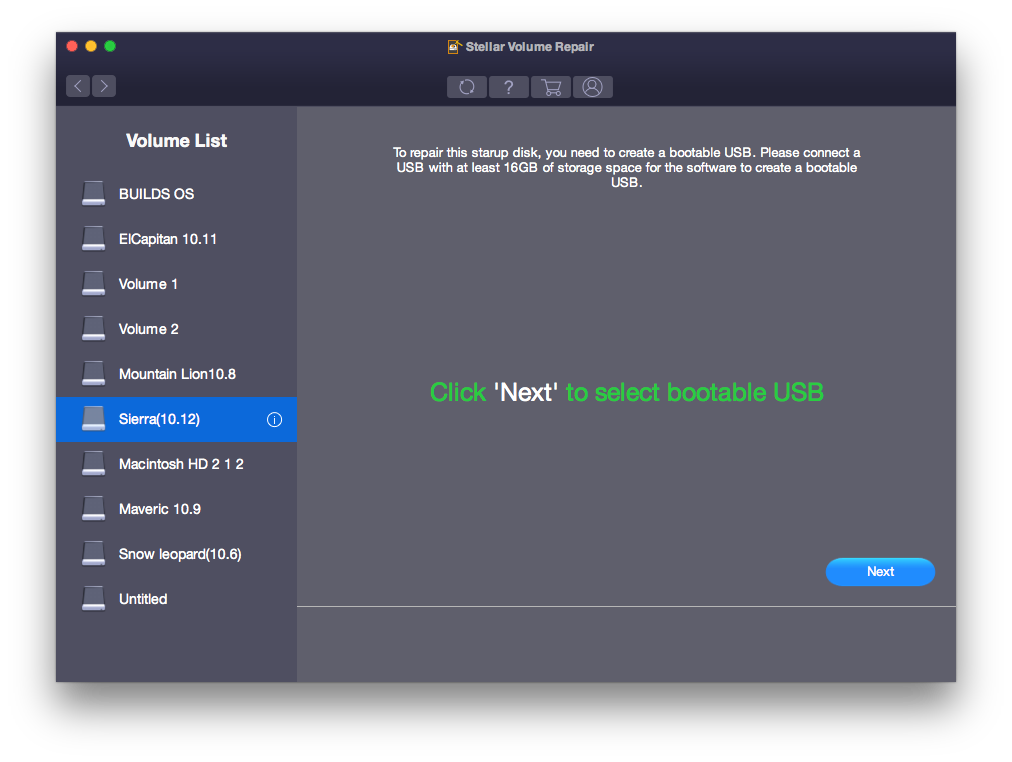Select Macintosh HD 2 1 2 label
The width and height of the screenshot is (1012, 762).
(x=181, y=465)
